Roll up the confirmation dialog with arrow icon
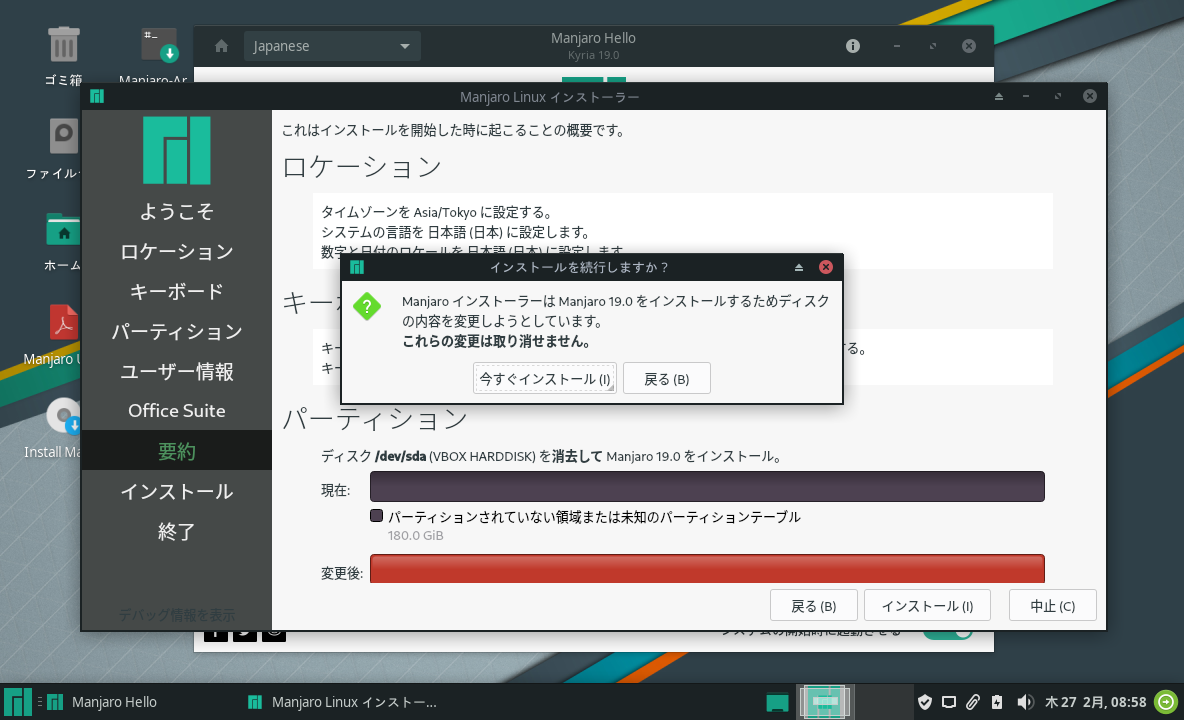Image resolution: width=1184 pixels, height=720 pixels. (x=799, y=267)
